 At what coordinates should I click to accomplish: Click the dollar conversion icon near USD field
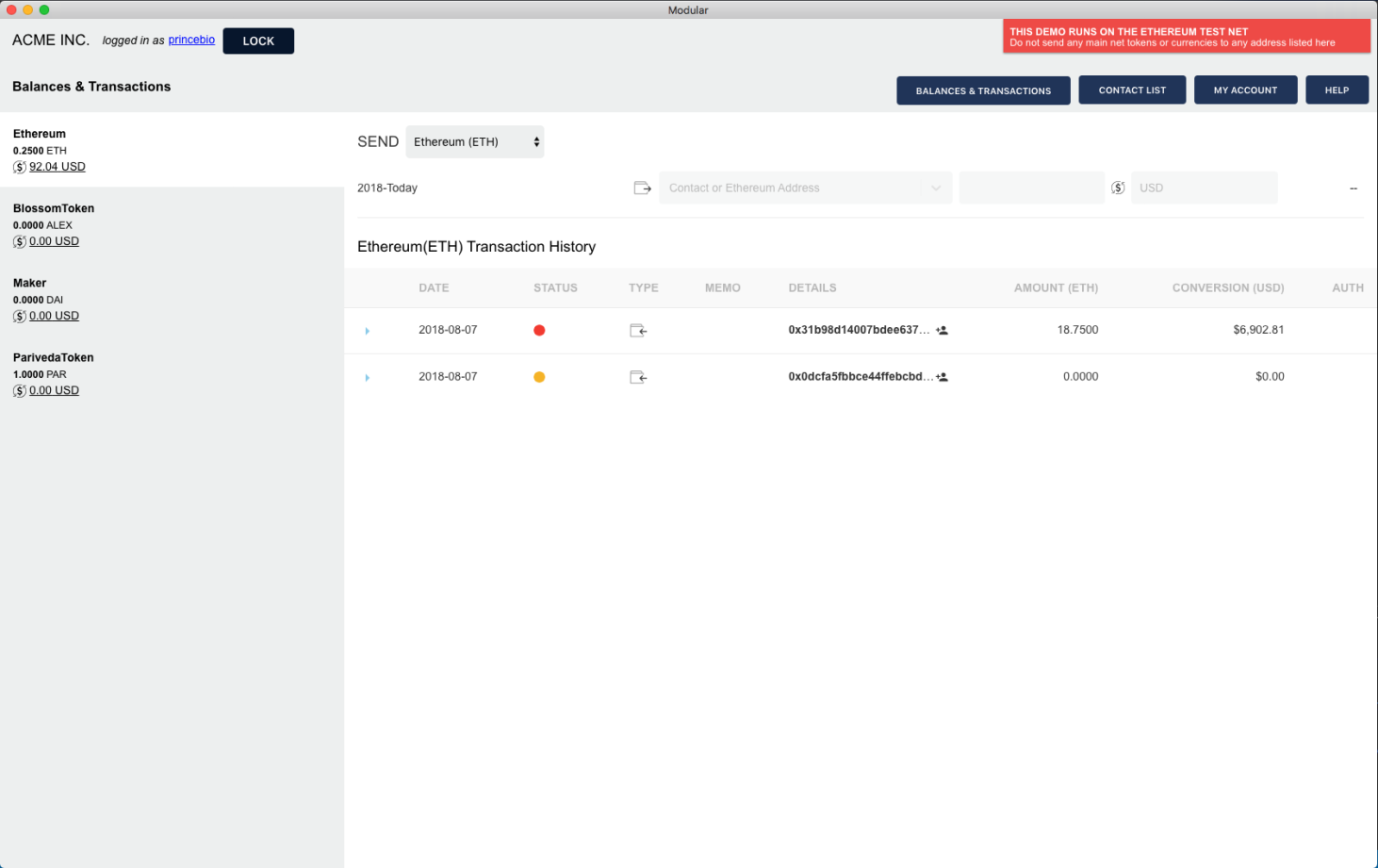tap(1118, 188)
